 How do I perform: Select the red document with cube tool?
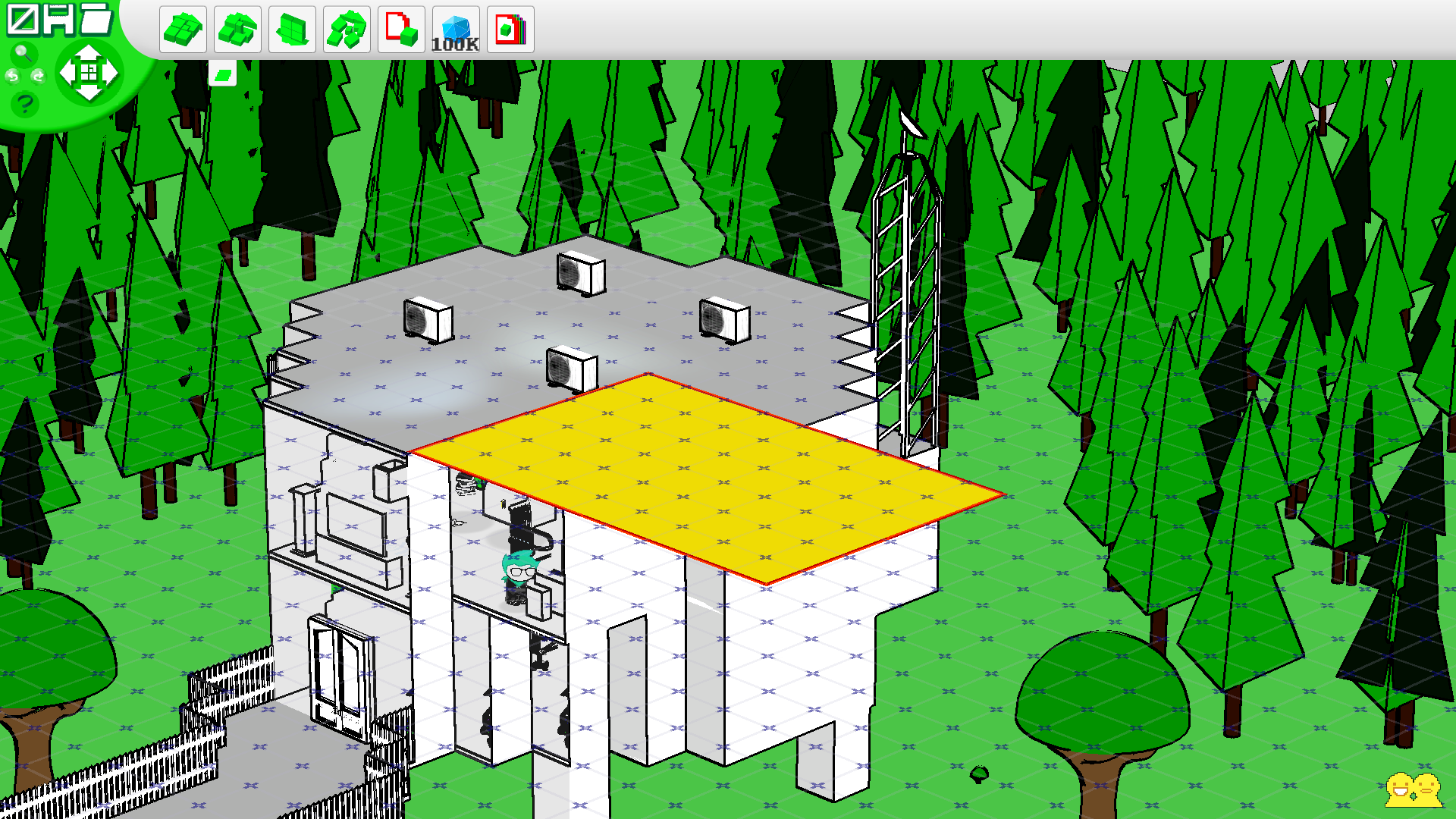401,30
